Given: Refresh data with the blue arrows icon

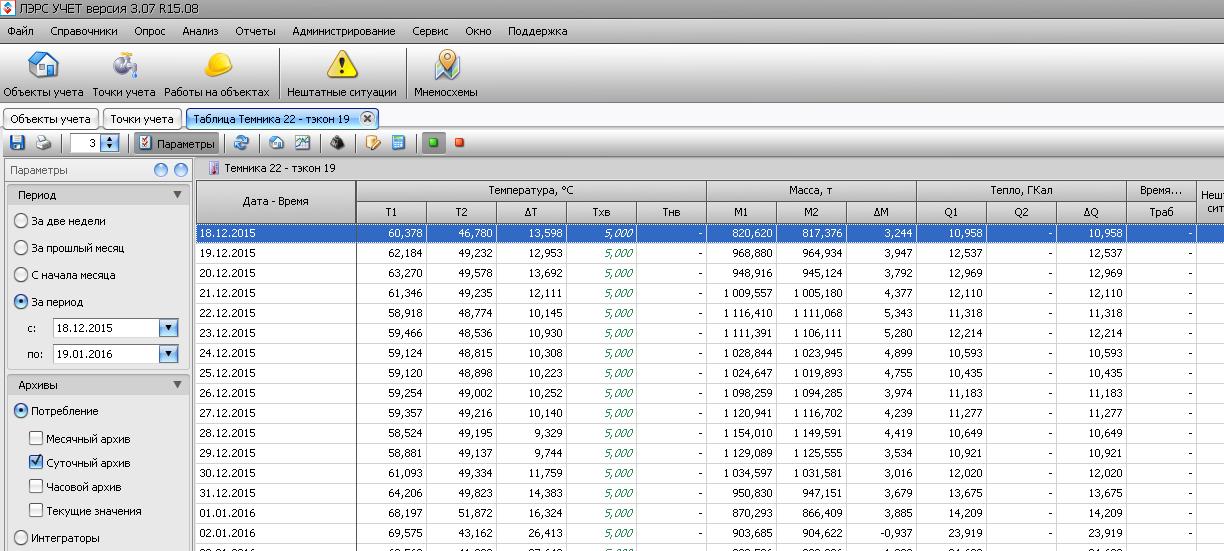Looking at the screenshot, I should [241, 143].
